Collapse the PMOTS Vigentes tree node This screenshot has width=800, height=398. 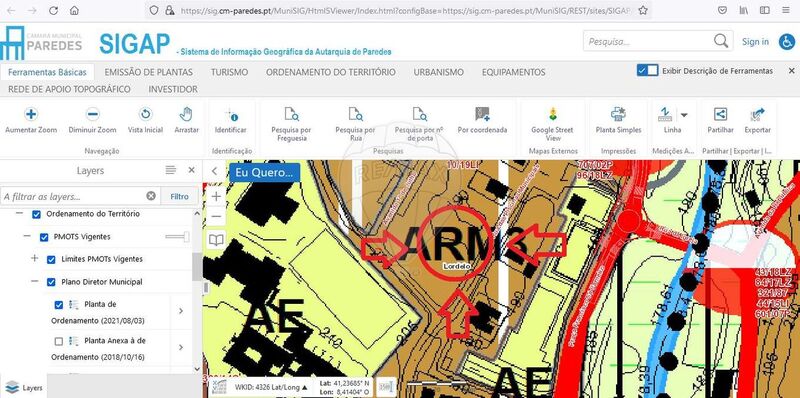(27, 236)
